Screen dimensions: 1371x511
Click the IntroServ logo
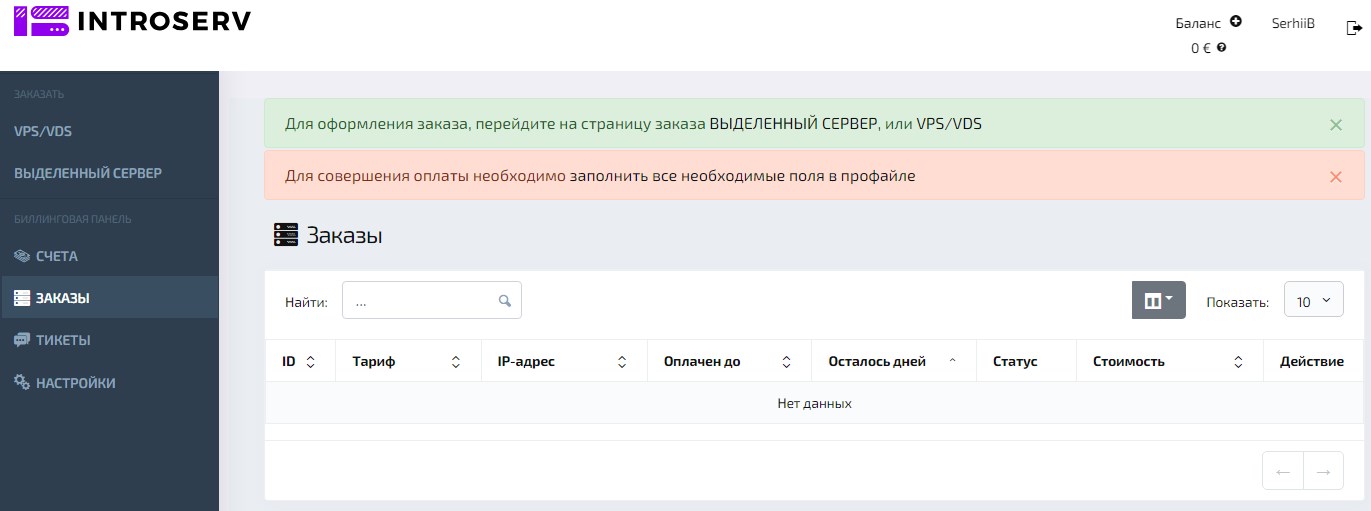[132, 21]
